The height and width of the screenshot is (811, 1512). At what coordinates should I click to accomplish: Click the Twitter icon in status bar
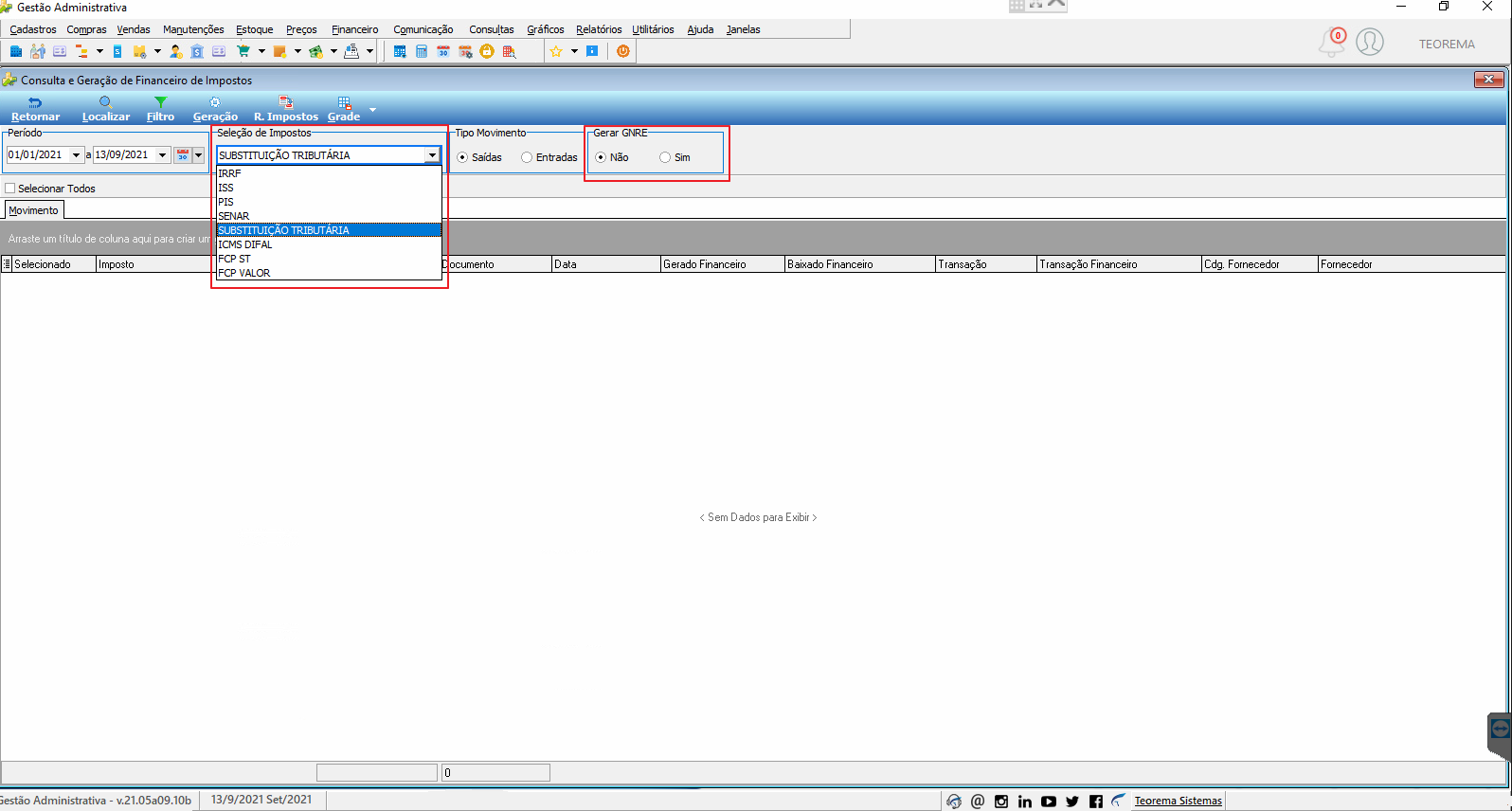1072,802
